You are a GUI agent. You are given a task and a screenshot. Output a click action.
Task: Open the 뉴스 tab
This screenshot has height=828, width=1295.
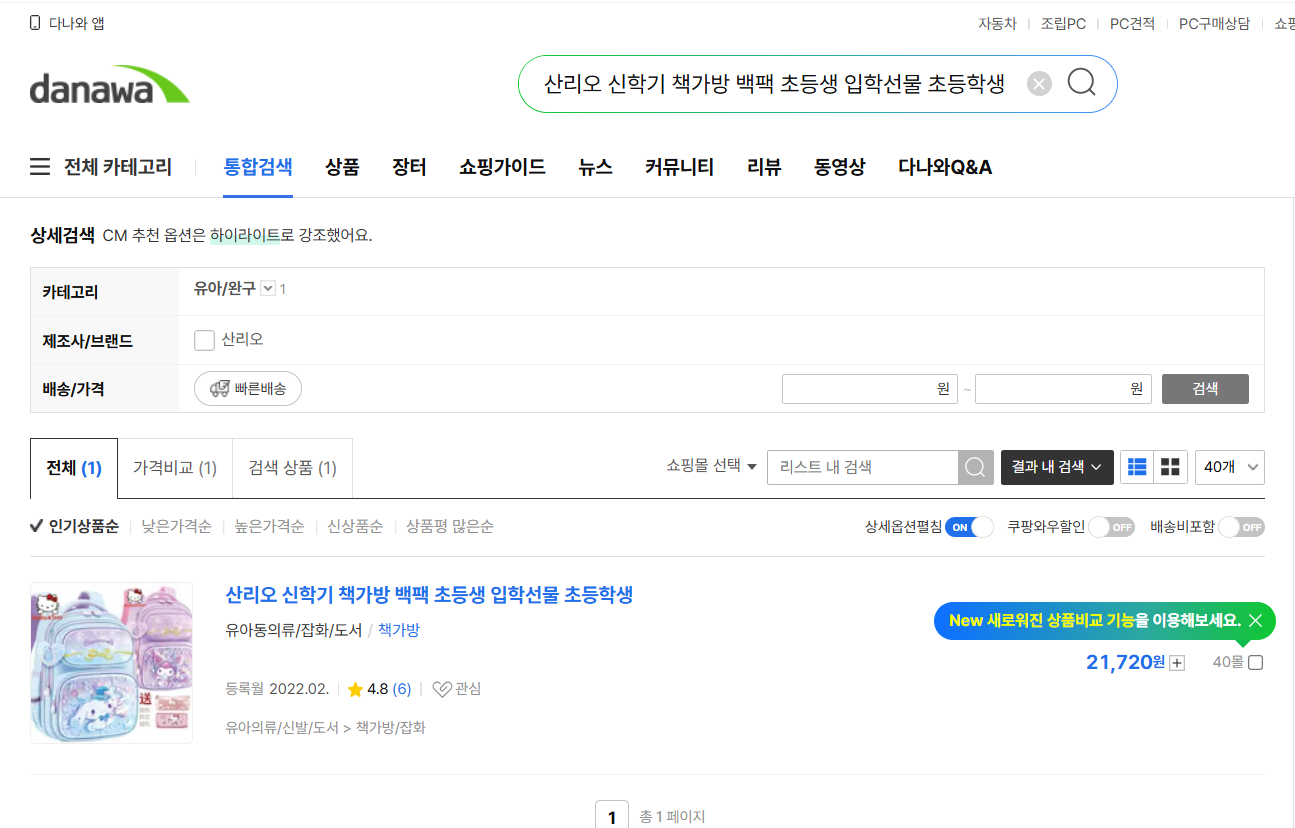595,167
